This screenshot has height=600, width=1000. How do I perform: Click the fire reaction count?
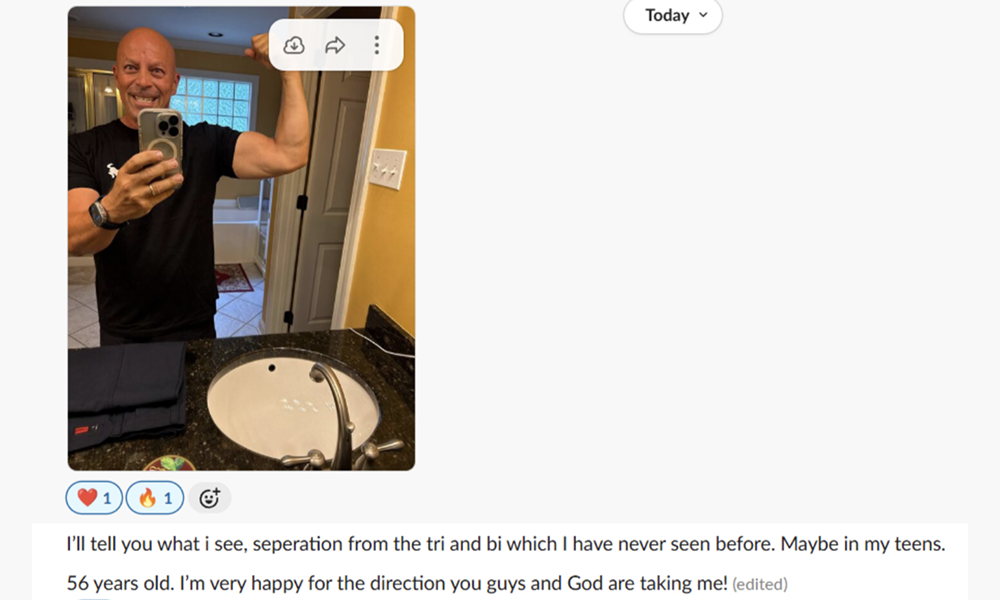point(168,498)
